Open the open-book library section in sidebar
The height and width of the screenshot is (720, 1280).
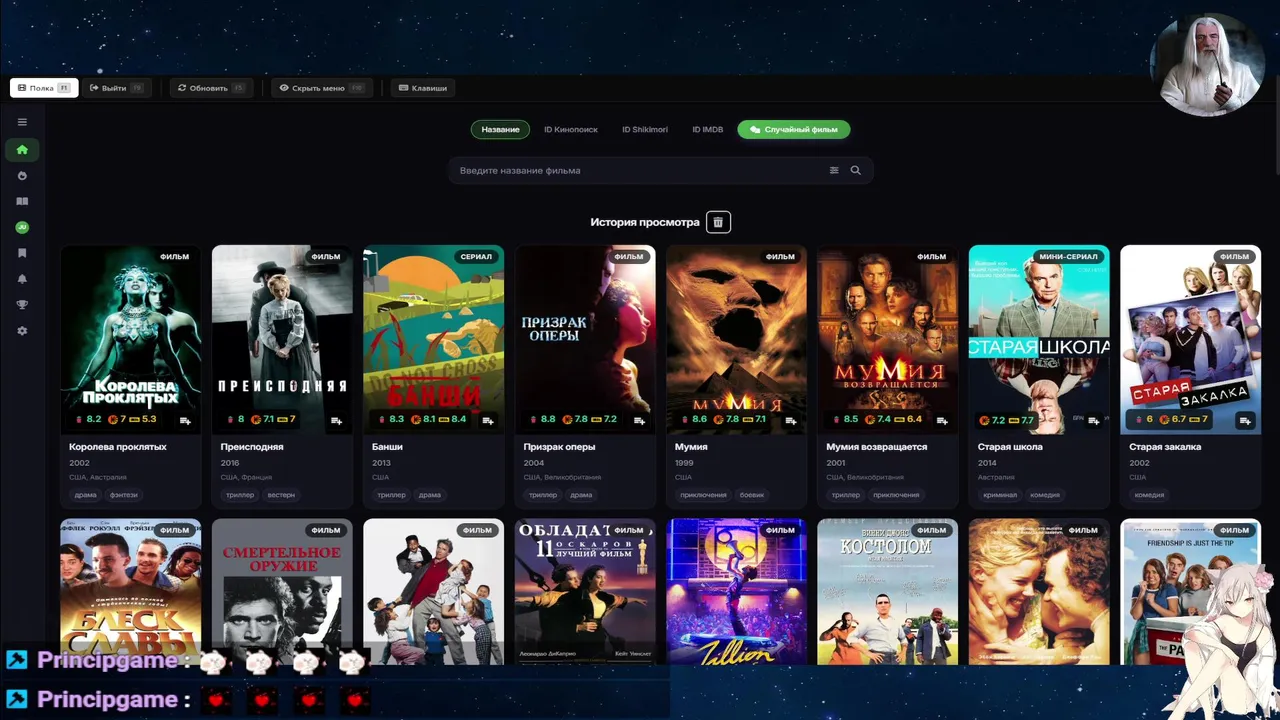pyautogui.click(x=22, y=201)
